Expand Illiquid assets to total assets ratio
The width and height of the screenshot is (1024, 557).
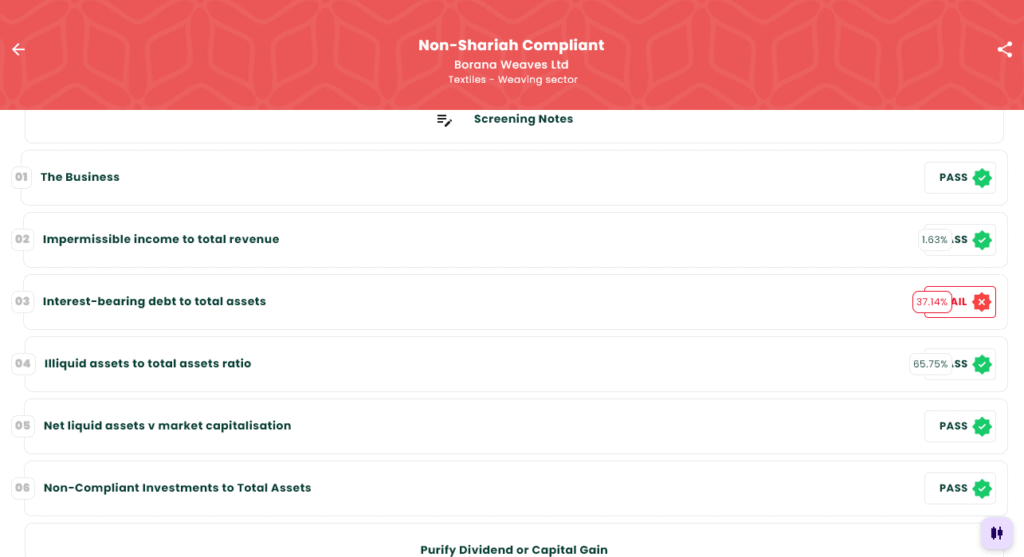(x=515, y=364)
